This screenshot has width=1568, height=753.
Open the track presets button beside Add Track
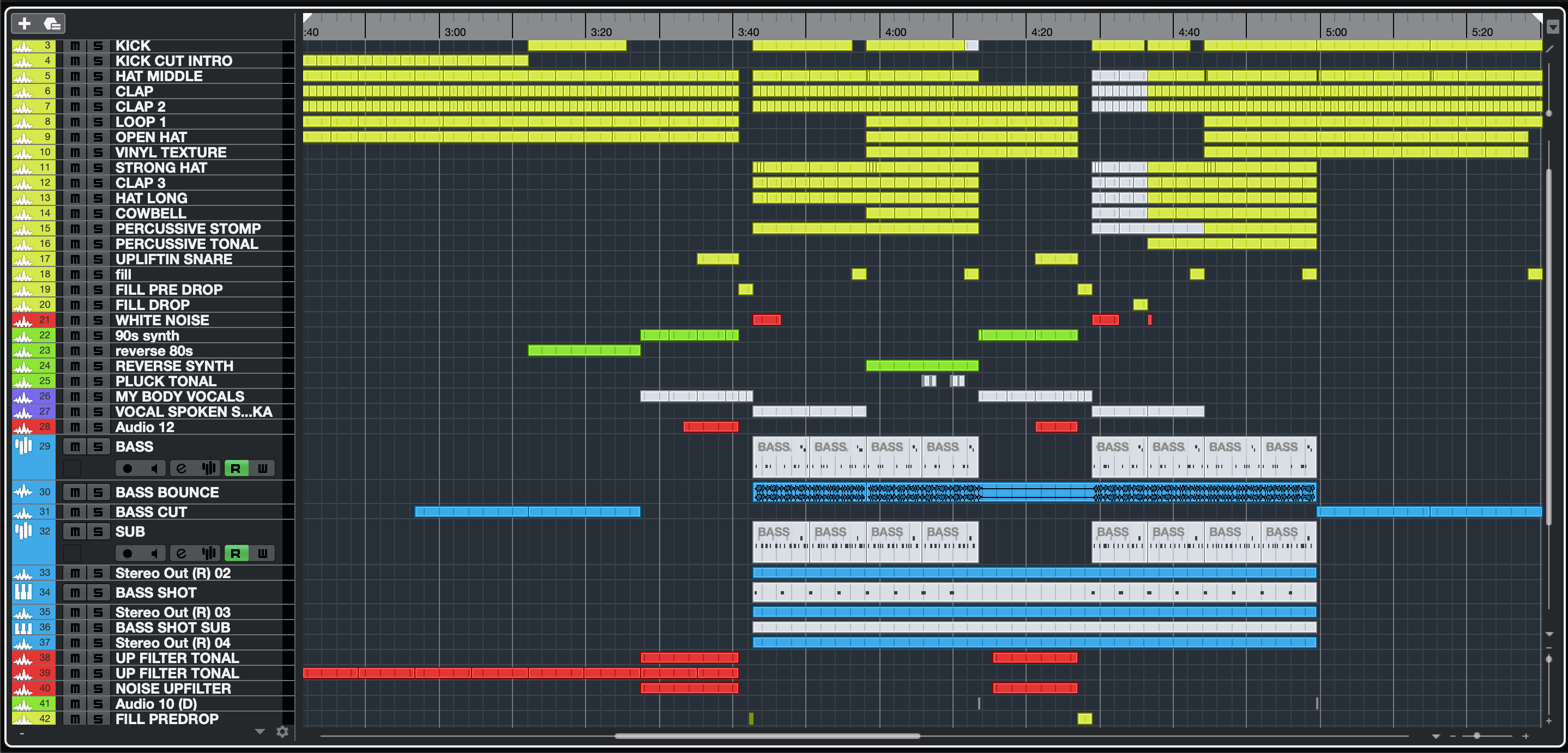coord(52,24)
